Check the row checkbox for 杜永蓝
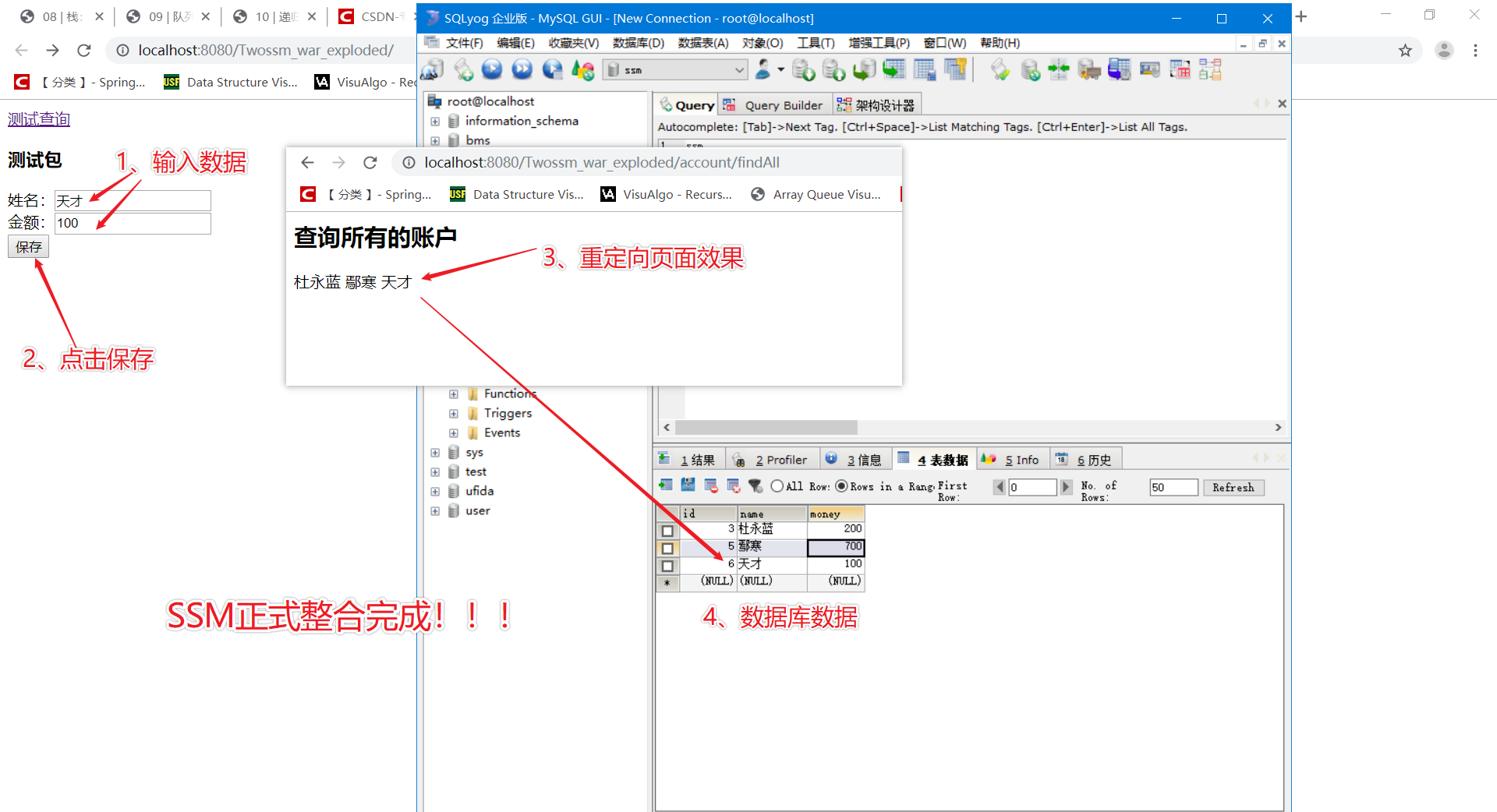The width and height of the screenshot is (1497, 812). click(667, 531)
